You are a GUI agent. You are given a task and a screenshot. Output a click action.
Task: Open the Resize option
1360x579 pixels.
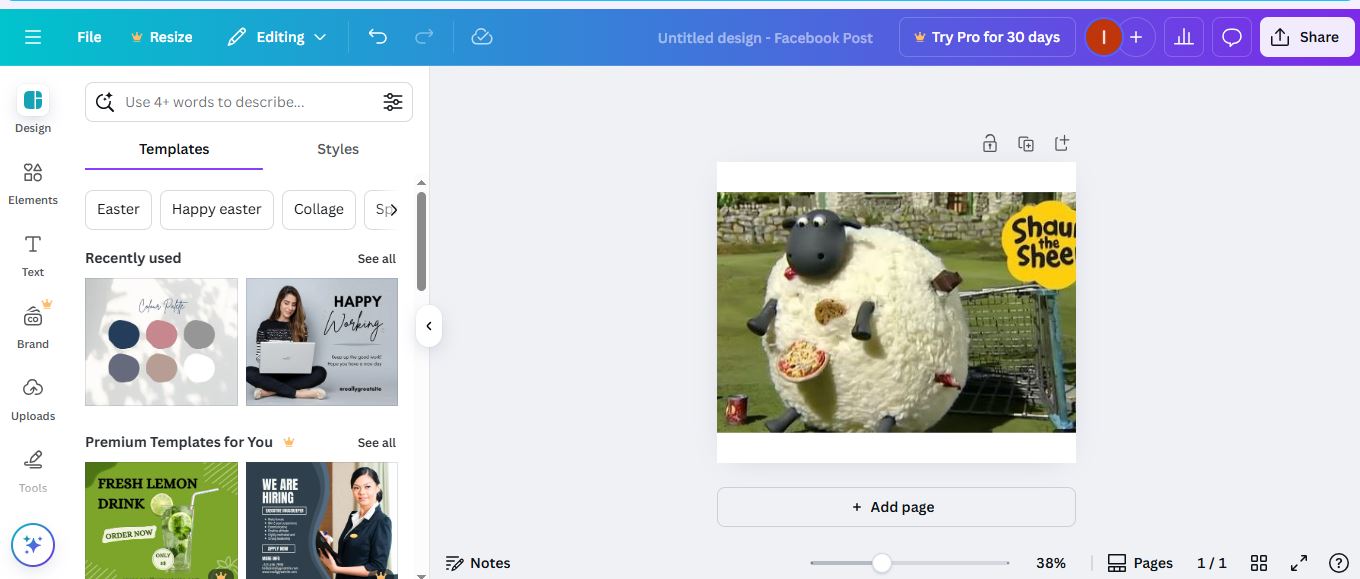(161, 37)
